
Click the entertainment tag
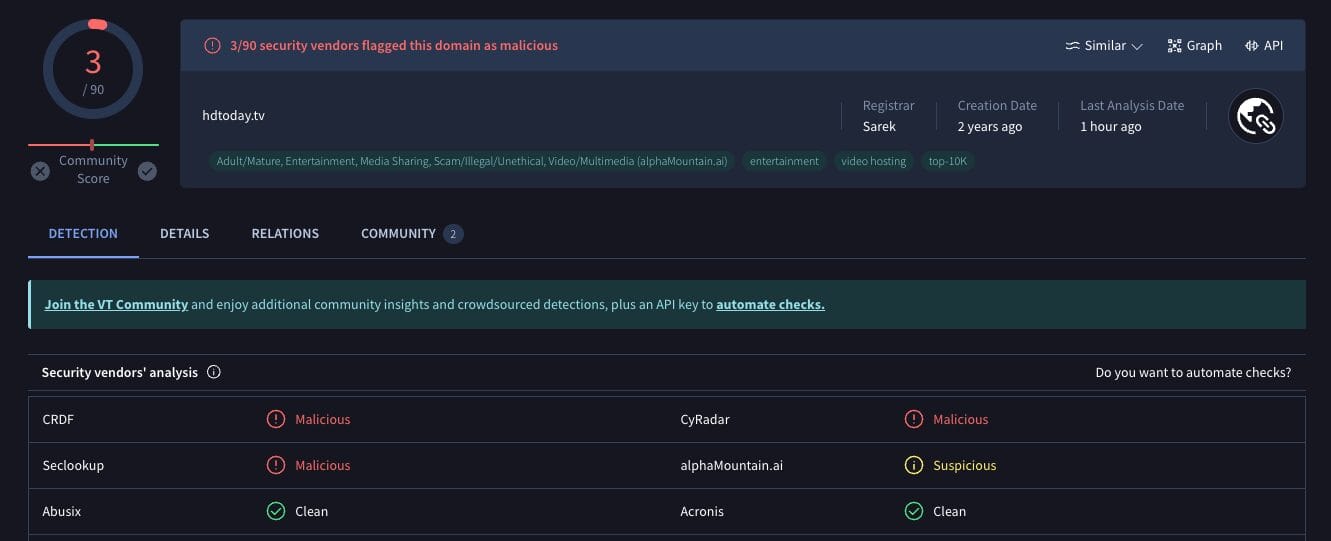(x=784, y=161)
